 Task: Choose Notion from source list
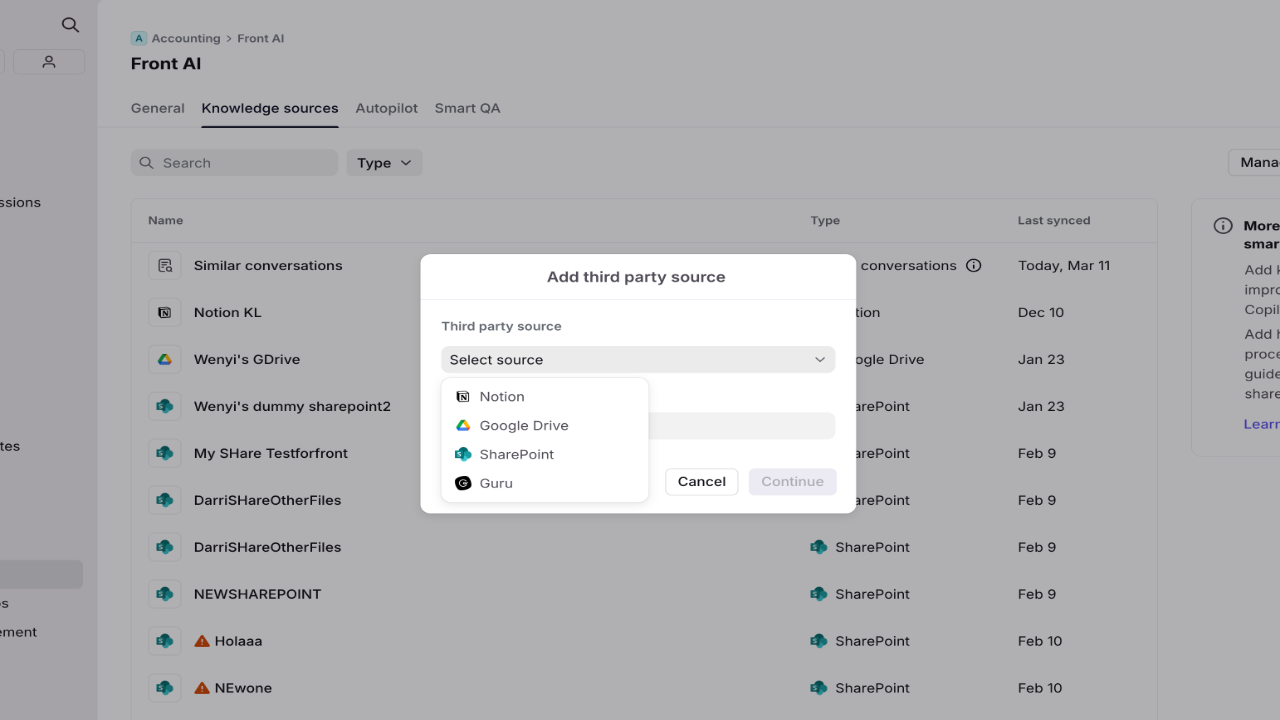tap(545, 397)
